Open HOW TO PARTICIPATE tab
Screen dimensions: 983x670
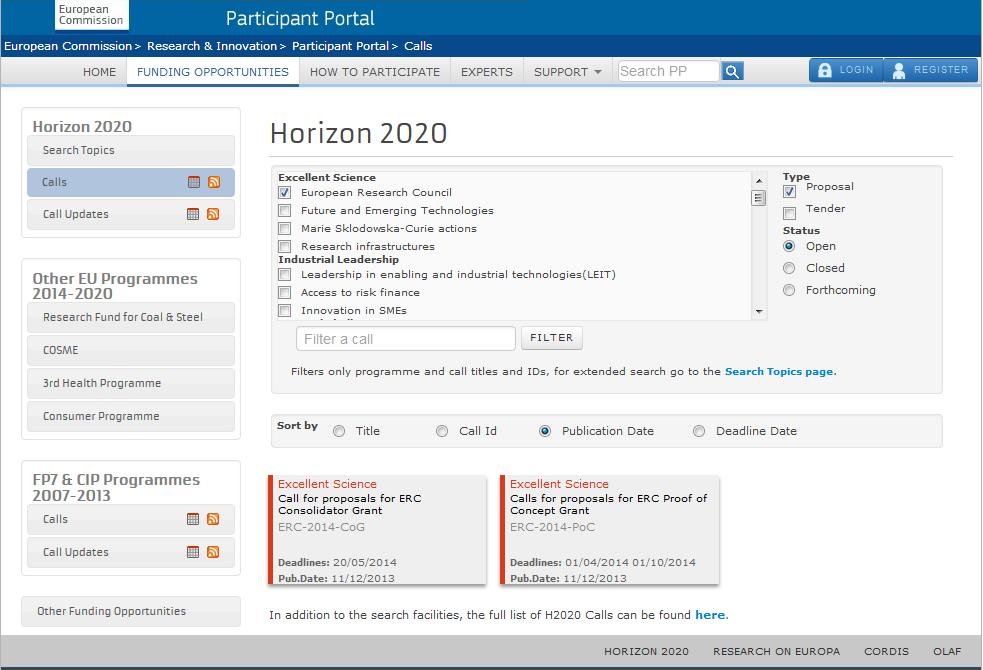point(375,72)
